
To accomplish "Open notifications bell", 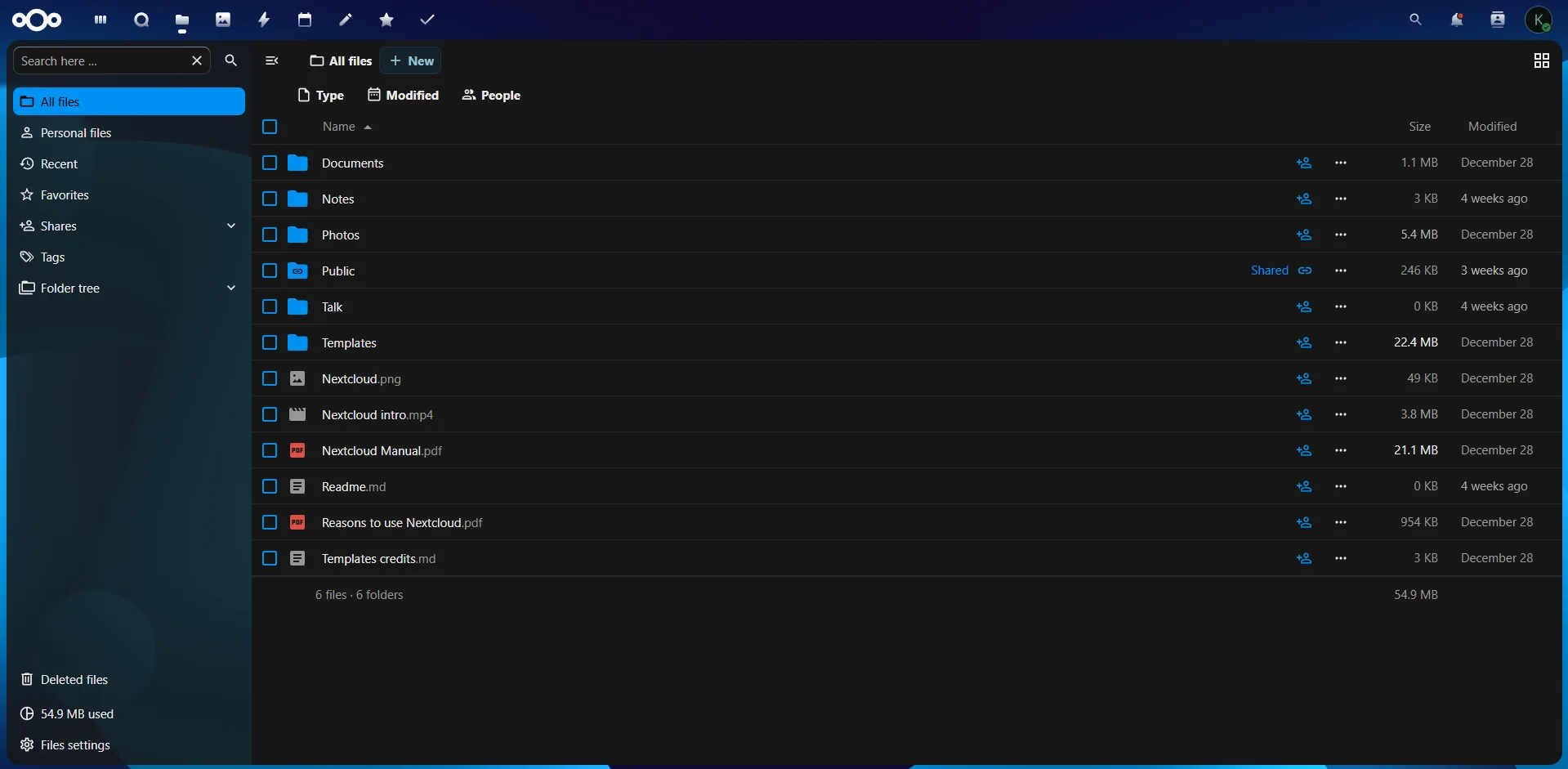I will point(1458,20).
